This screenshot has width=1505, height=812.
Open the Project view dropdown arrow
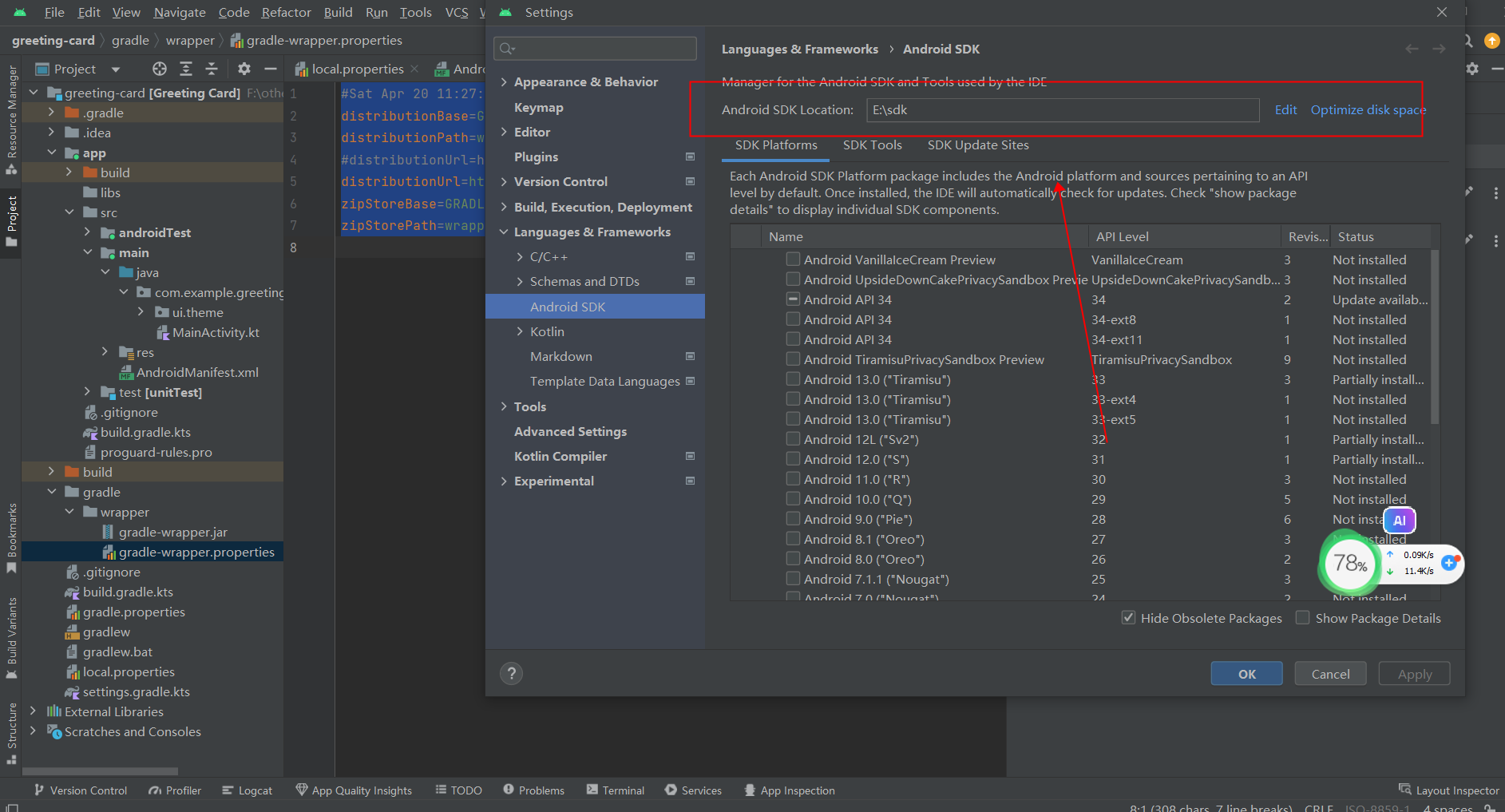[x=116, y=69]
